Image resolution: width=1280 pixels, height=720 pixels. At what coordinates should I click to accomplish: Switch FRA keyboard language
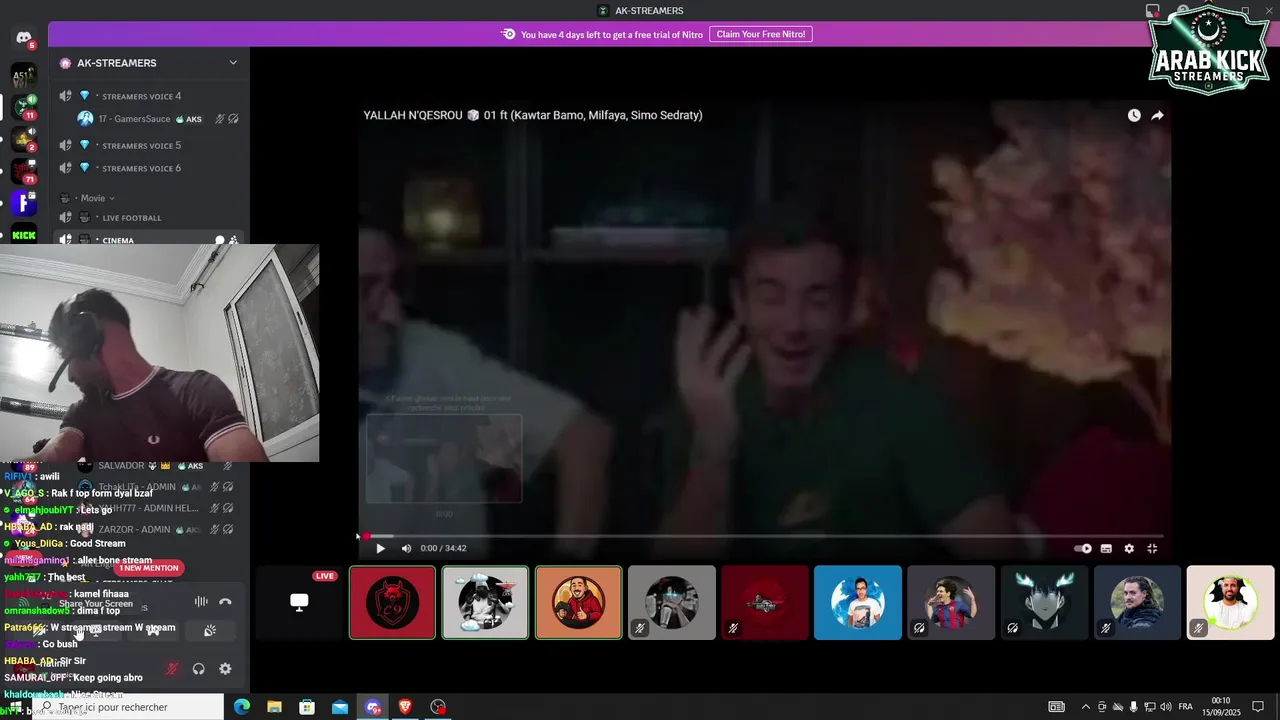click(1186, 707)
